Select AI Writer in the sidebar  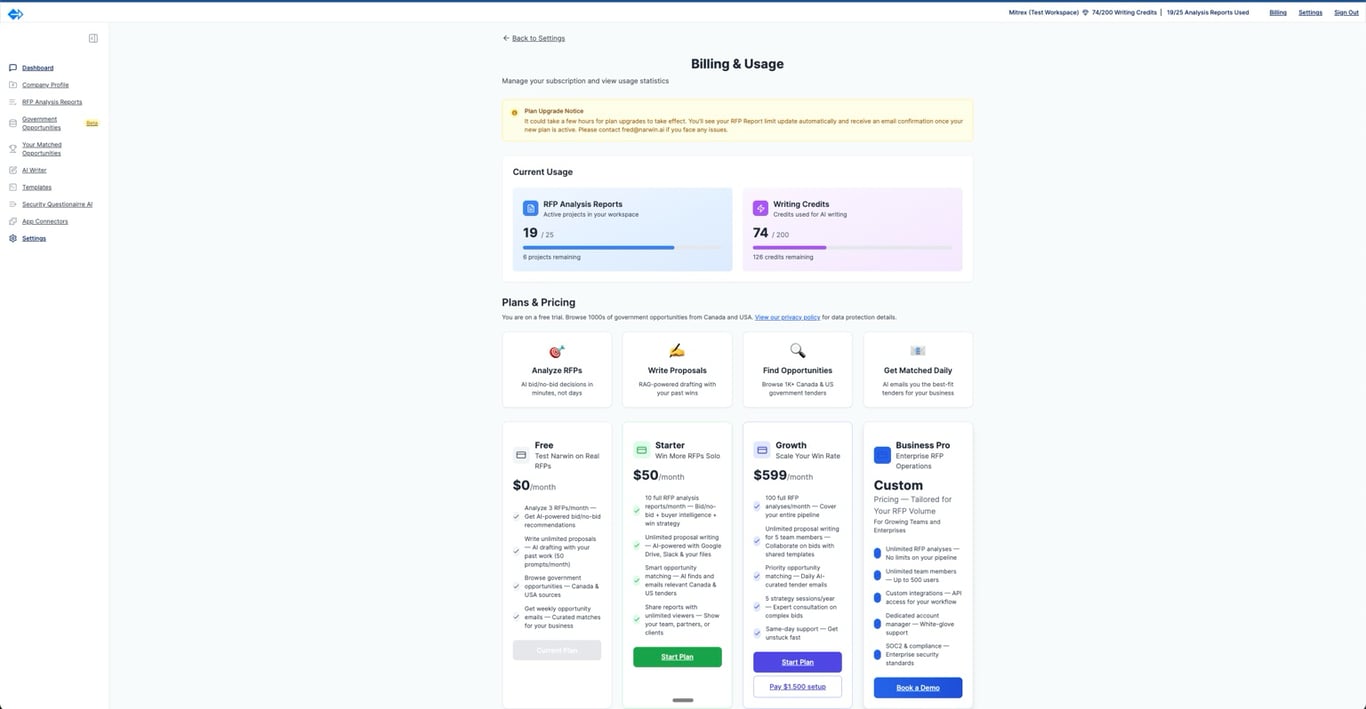[x=34, y=170]
